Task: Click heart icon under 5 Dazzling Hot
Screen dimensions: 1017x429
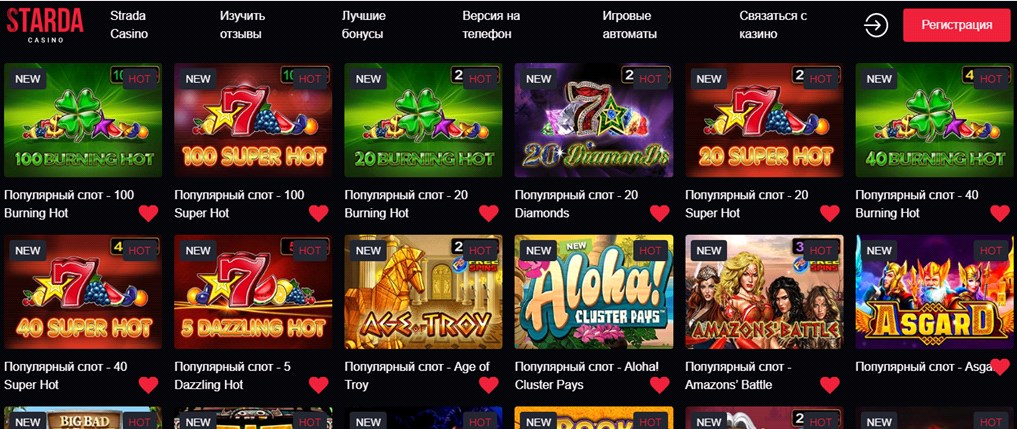Action: coord(318,385)
